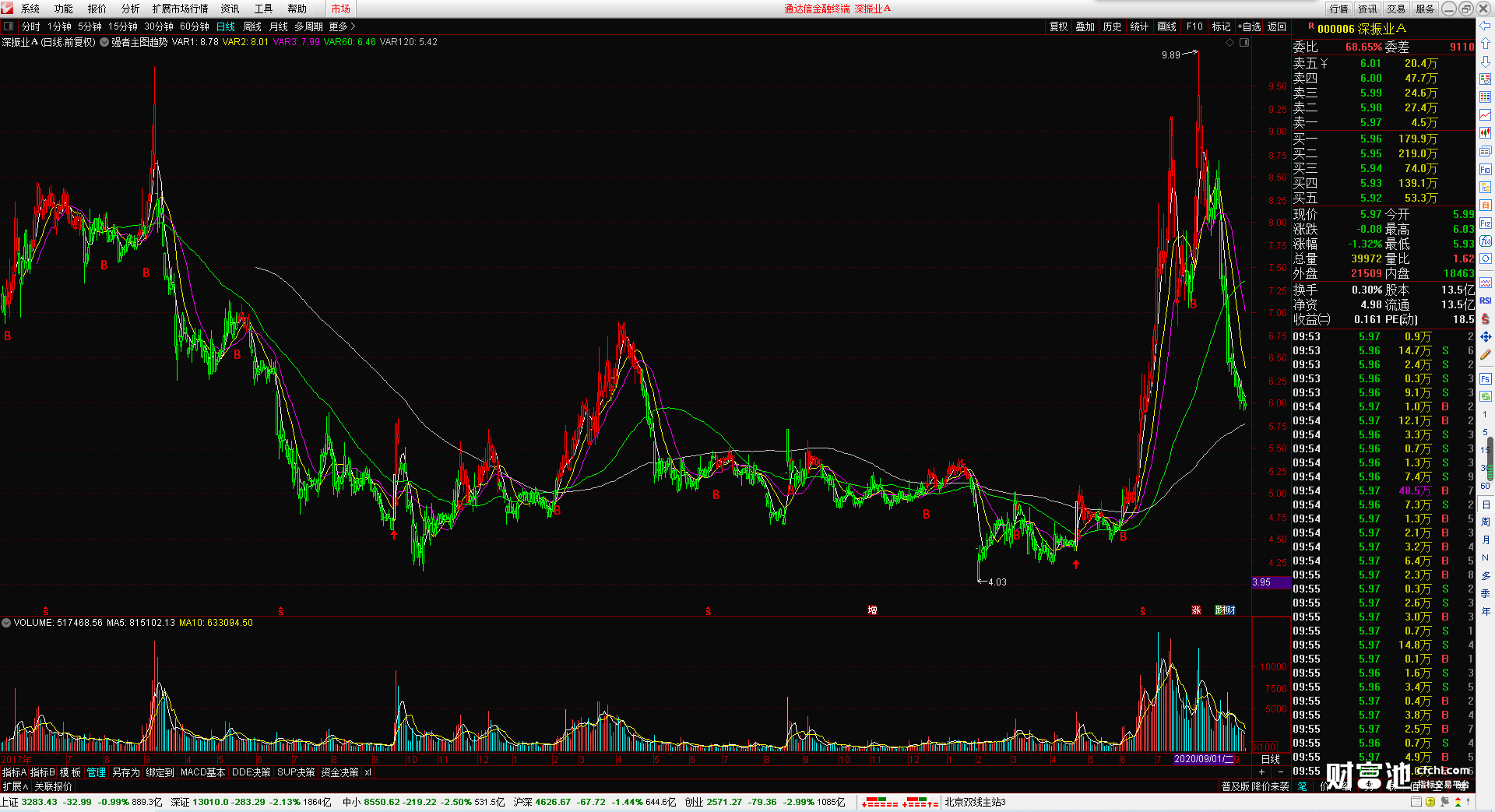Select the 年 yearly period in right sidebar
Image resolution: width=1495 pixels, height=812 pixels.
coord(1485,611)
